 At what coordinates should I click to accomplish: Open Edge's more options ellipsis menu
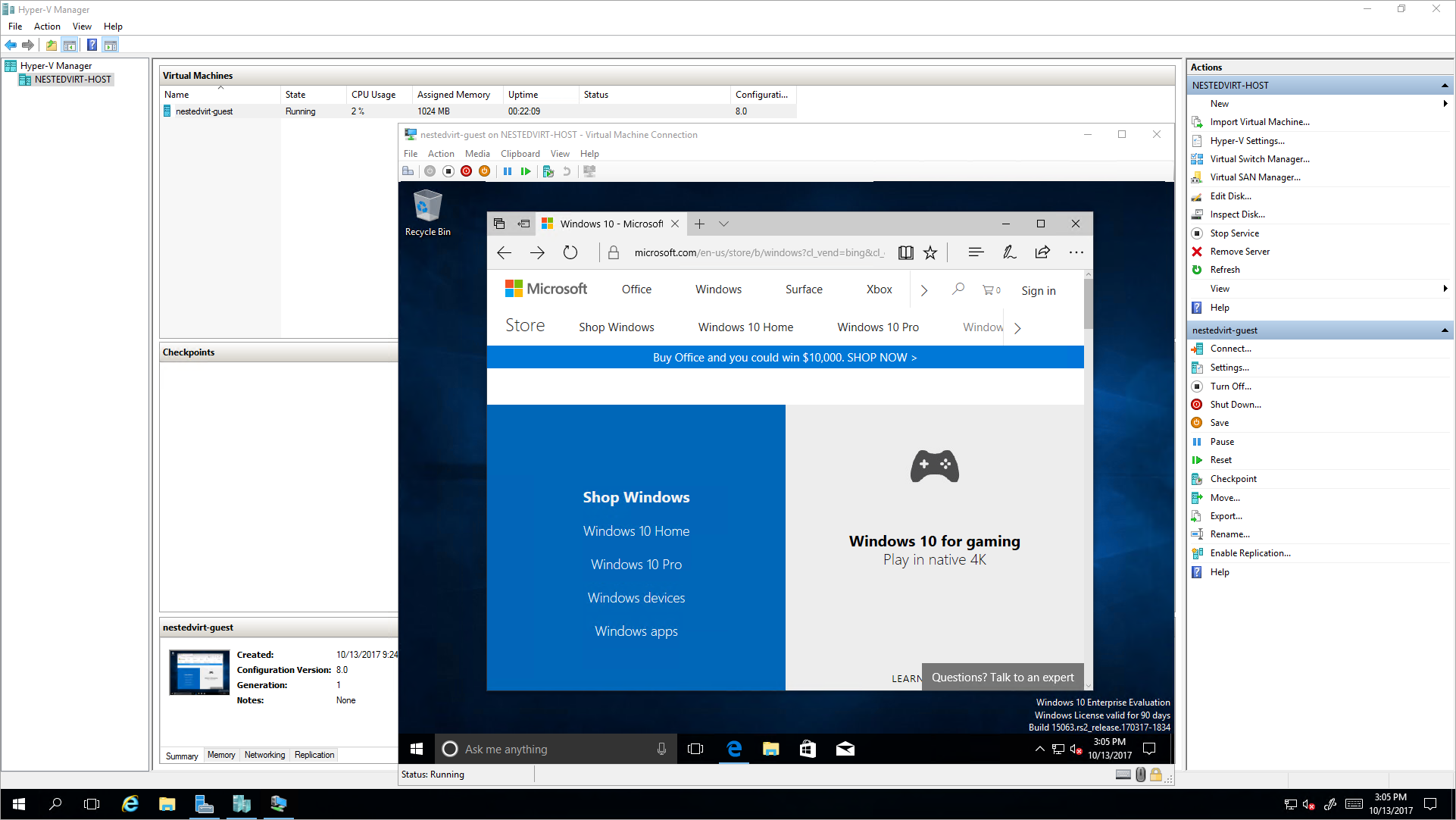pos(1076,252)
